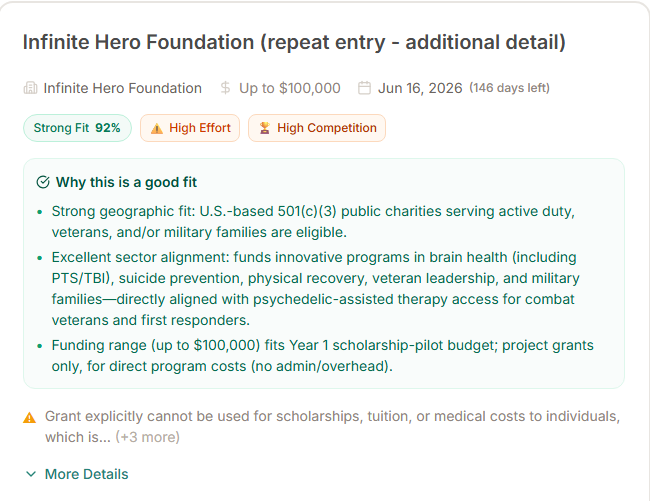The image size is (650, 501).
Task: Open More Details section
Action: click(x=86, y=474)
